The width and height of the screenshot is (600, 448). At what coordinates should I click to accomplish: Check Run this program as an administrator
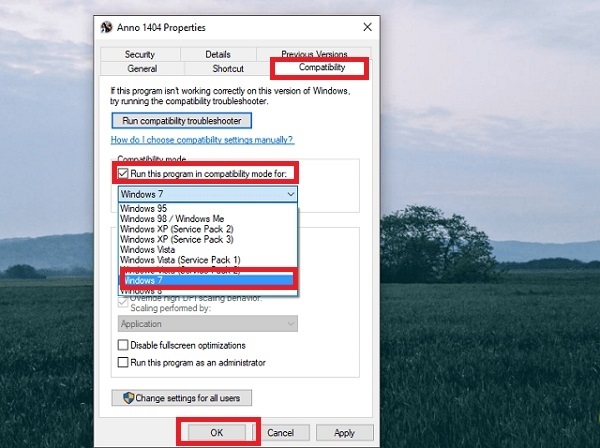(x=123, y=362)
